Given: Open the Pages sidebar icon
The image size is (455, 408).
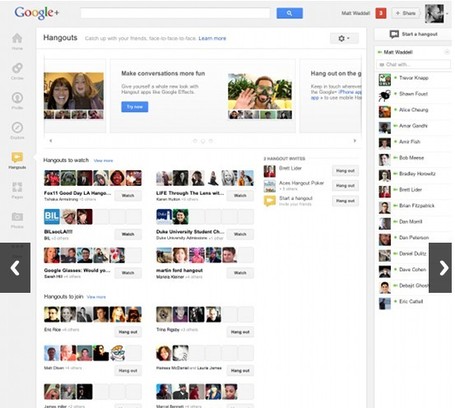Looking at the screenshot, I should click(x=17, y=187).
